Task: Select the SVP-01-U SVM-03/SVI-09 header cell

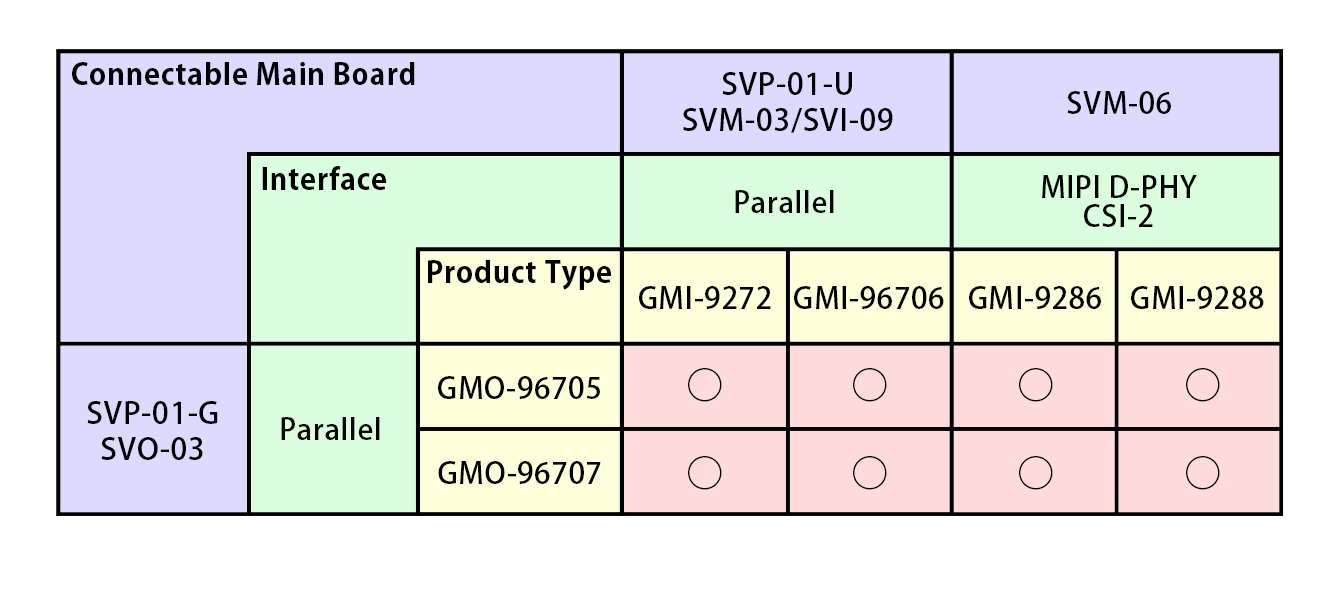Action: point(786,103)
